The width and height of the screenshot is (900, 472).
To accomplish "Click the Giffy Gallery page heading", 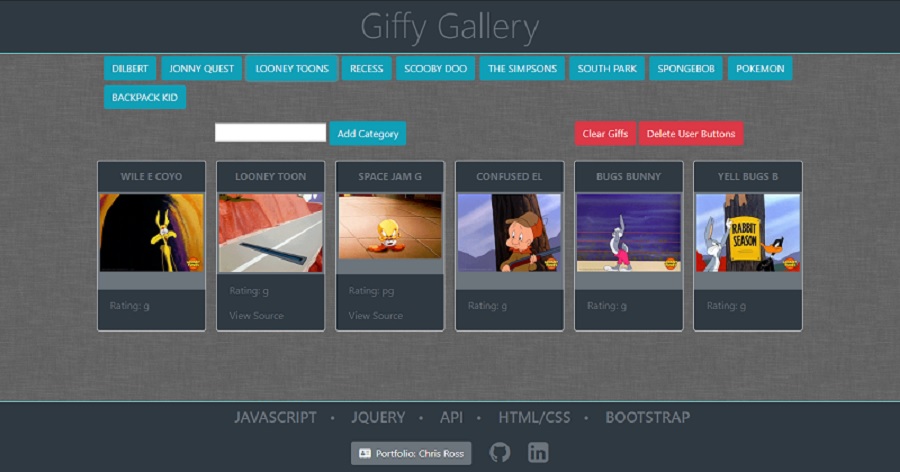I will pyautogui.click(x=449, y=27).
